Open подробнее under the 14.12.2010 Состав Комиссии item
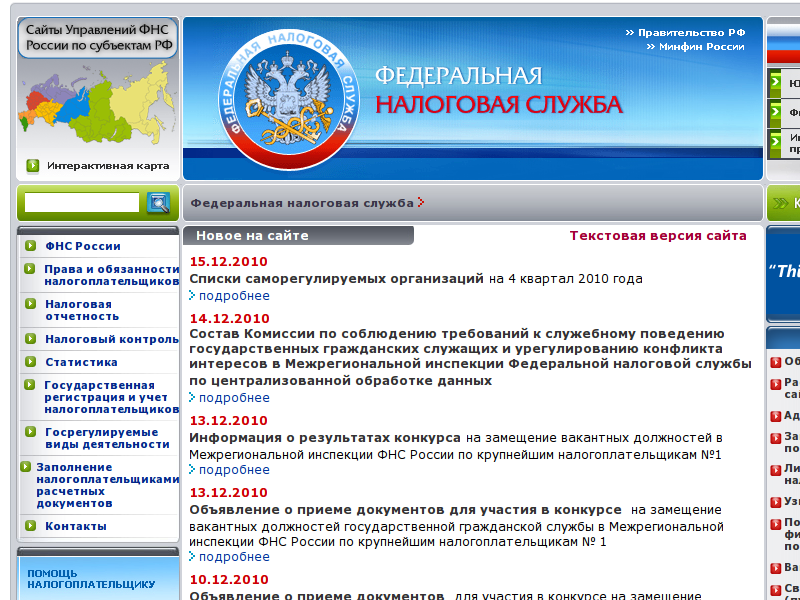This screenshot has height=600, width=800. click(x=234, y=398)
